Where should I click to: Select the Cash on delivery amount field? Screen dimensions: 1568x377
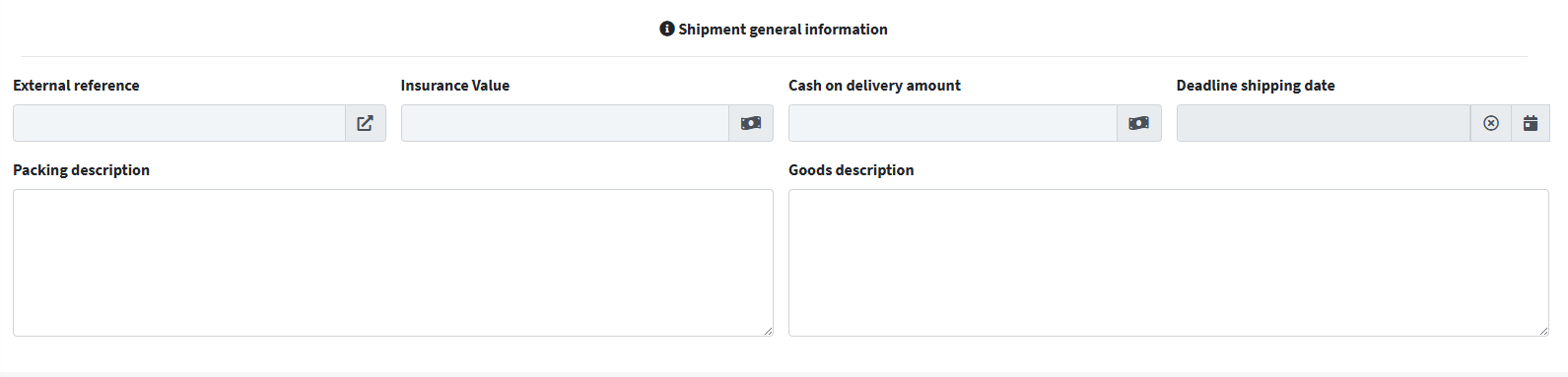pos(953,123)
